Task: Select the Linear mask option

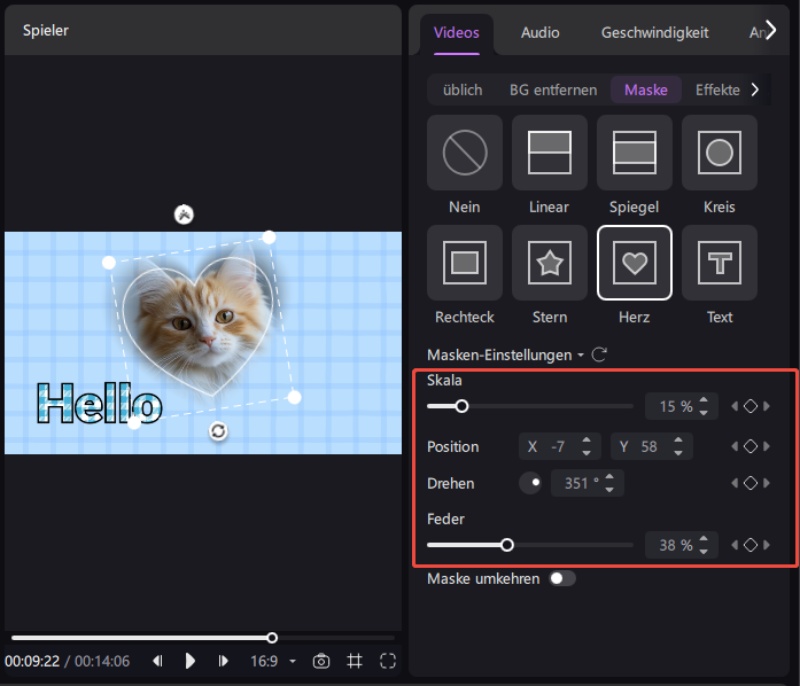Action: pos(549,153)
